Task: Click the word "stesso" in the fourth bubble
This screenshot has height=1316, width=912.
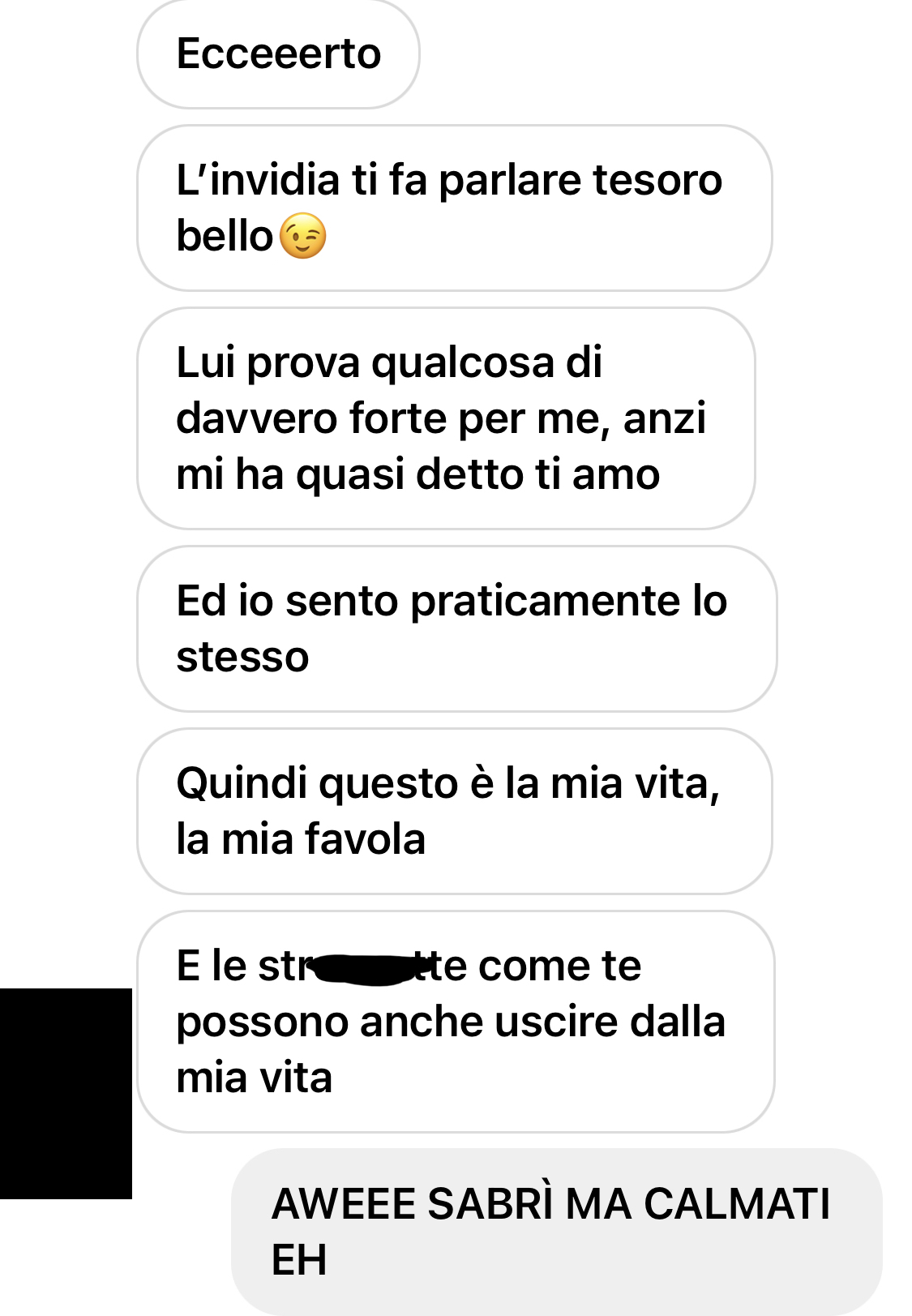Action: click(242, 658)
